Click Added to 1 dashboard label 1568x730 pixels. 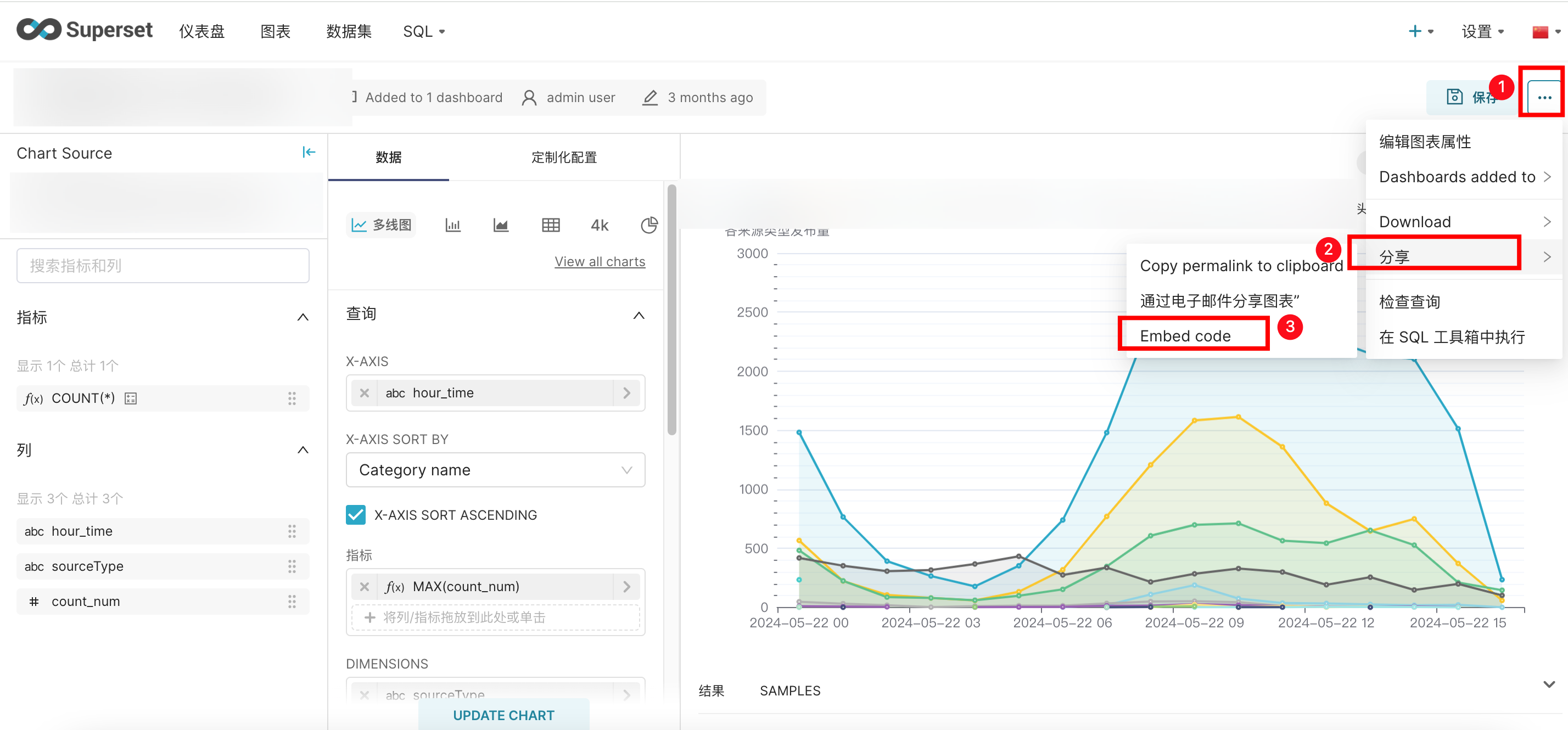(433, 97)
